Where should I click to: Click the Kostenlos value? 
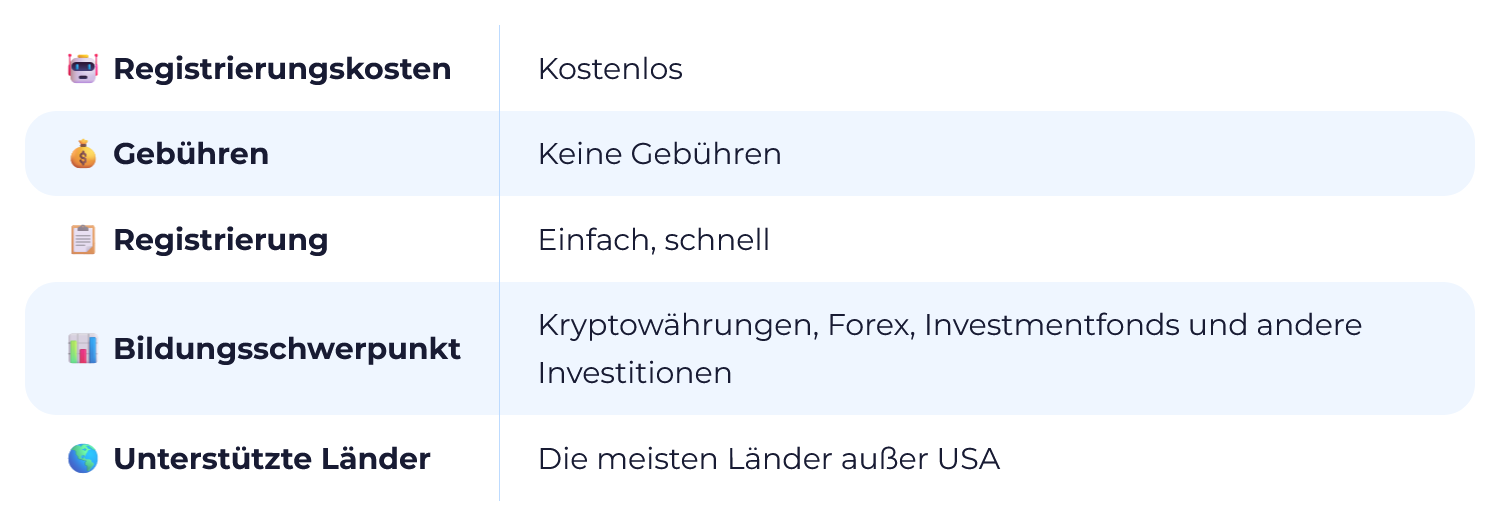610,69
